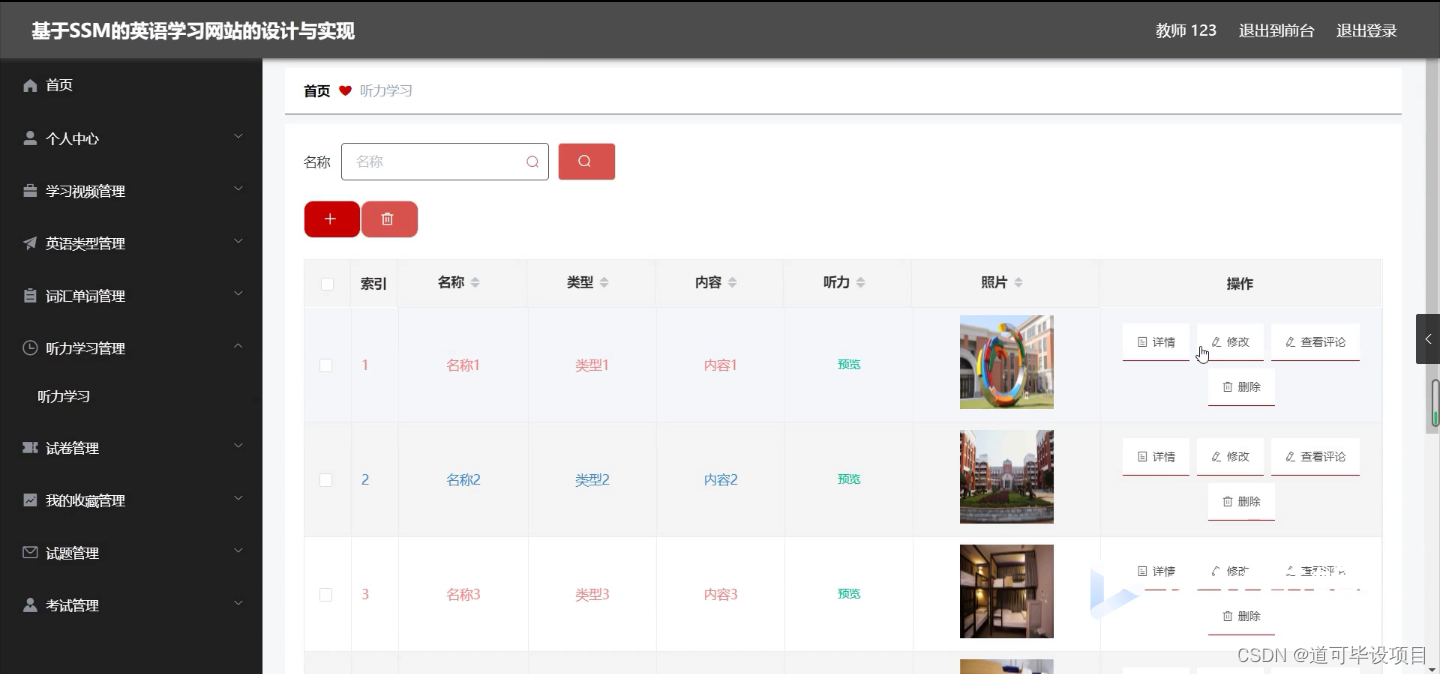Click 删除 for row 名称3
1440x674 pixels.
[1241, 616]
